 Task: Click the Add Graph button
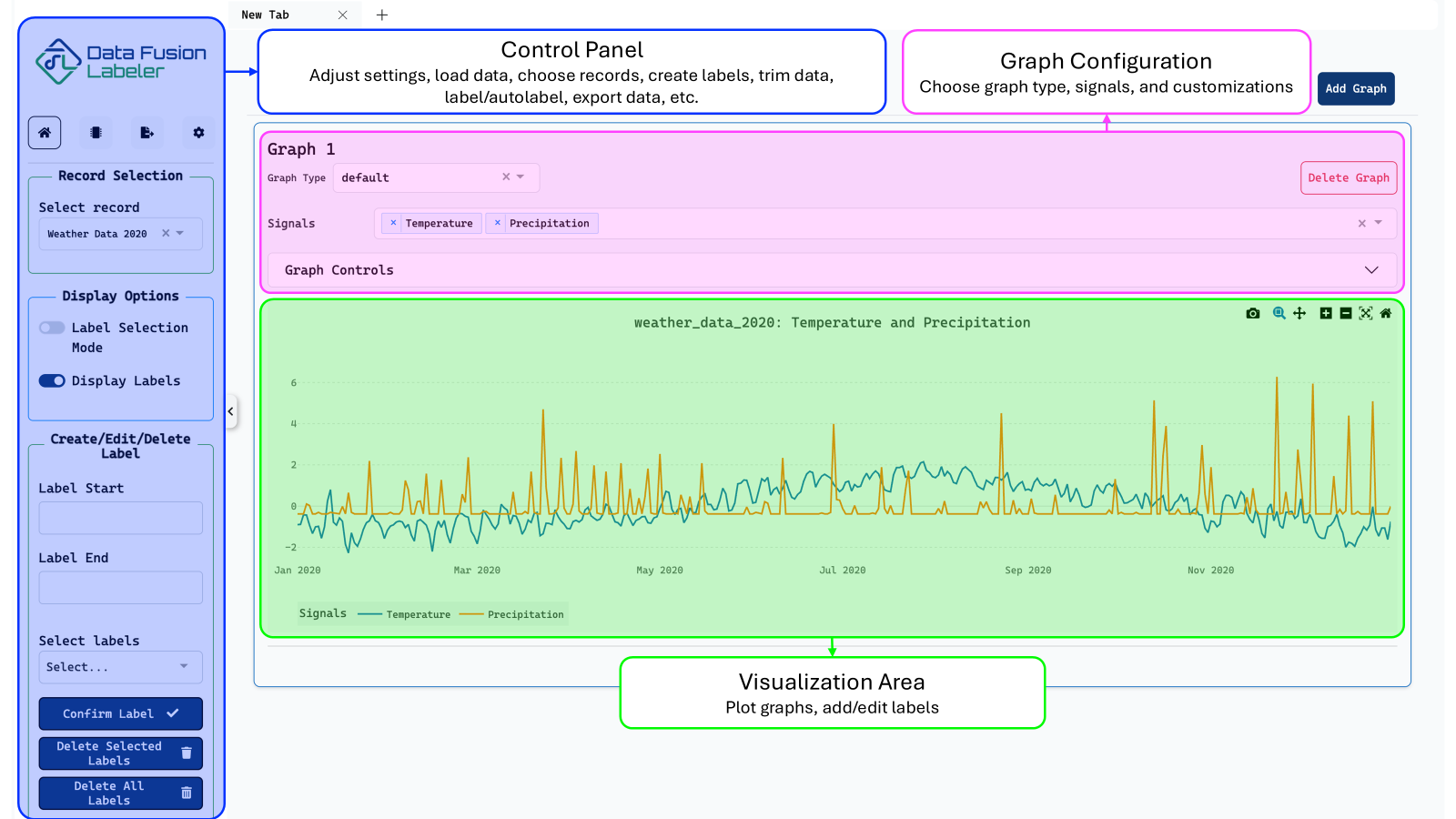(1355, 88)
